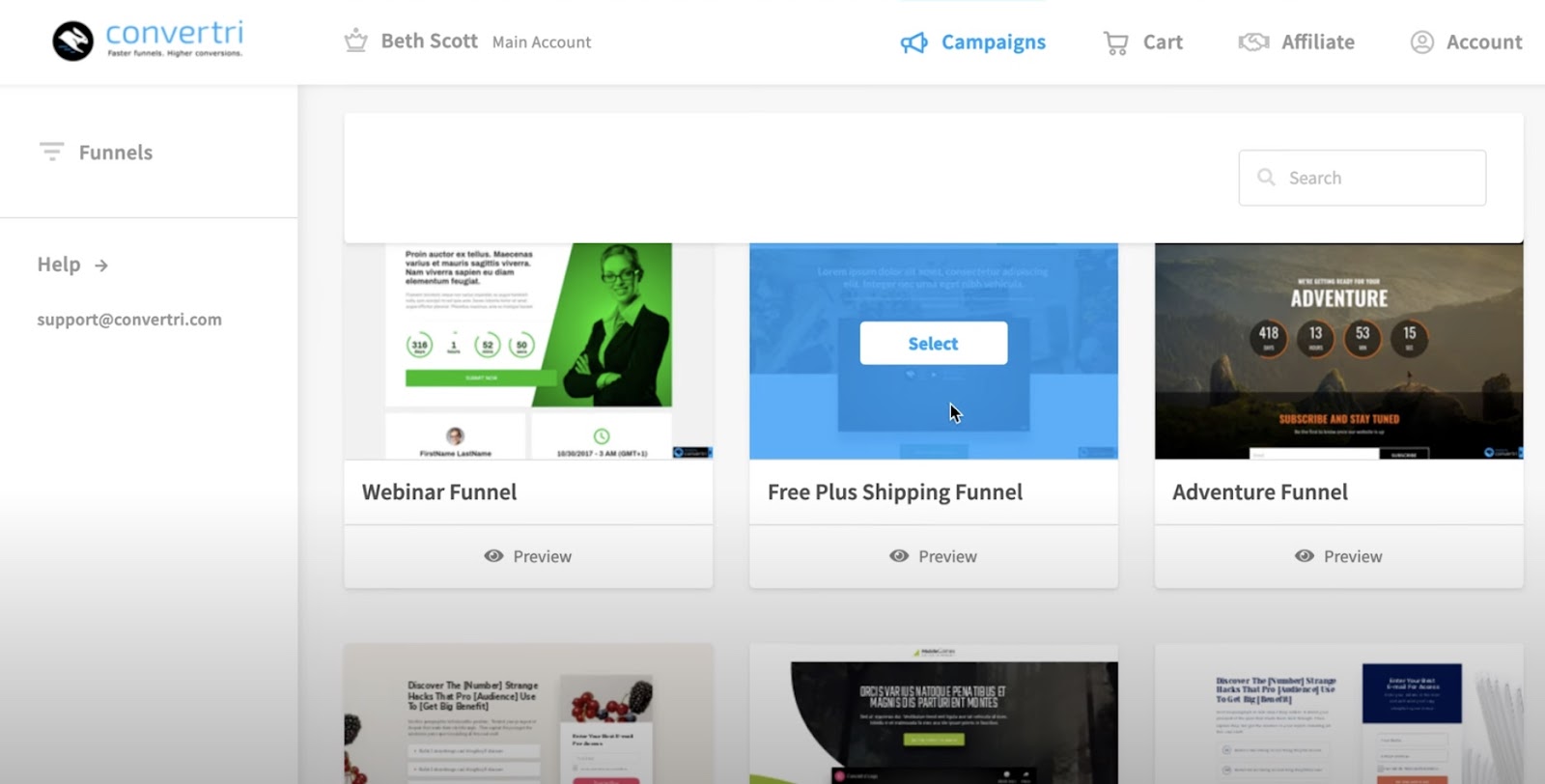Click the Affiliate handshake icon
Viewport: 1545px width, 784px height.
[1253, 42]
